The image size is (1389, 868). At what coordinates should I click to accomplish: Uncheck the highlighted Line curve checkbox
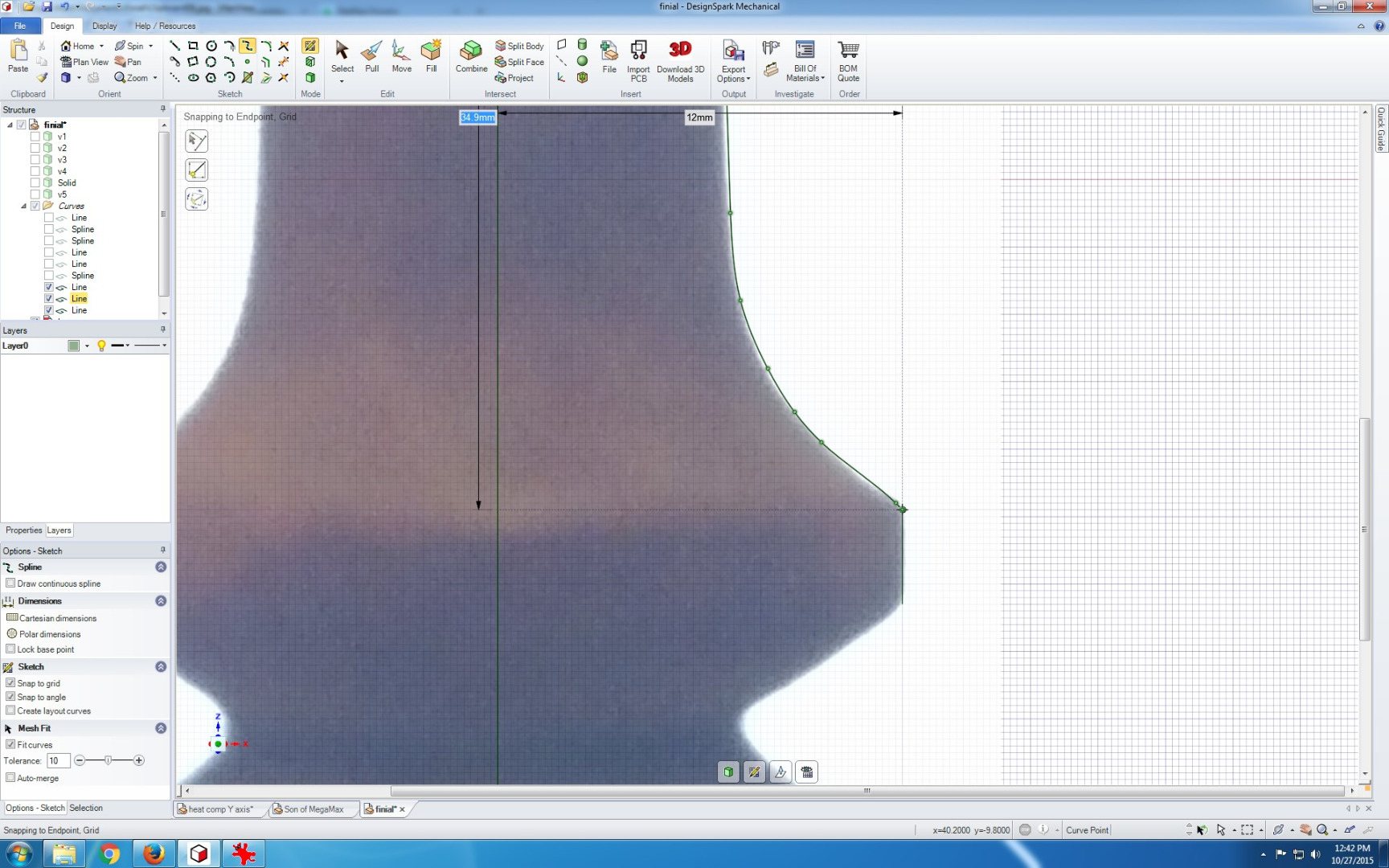tap(49, 298)
